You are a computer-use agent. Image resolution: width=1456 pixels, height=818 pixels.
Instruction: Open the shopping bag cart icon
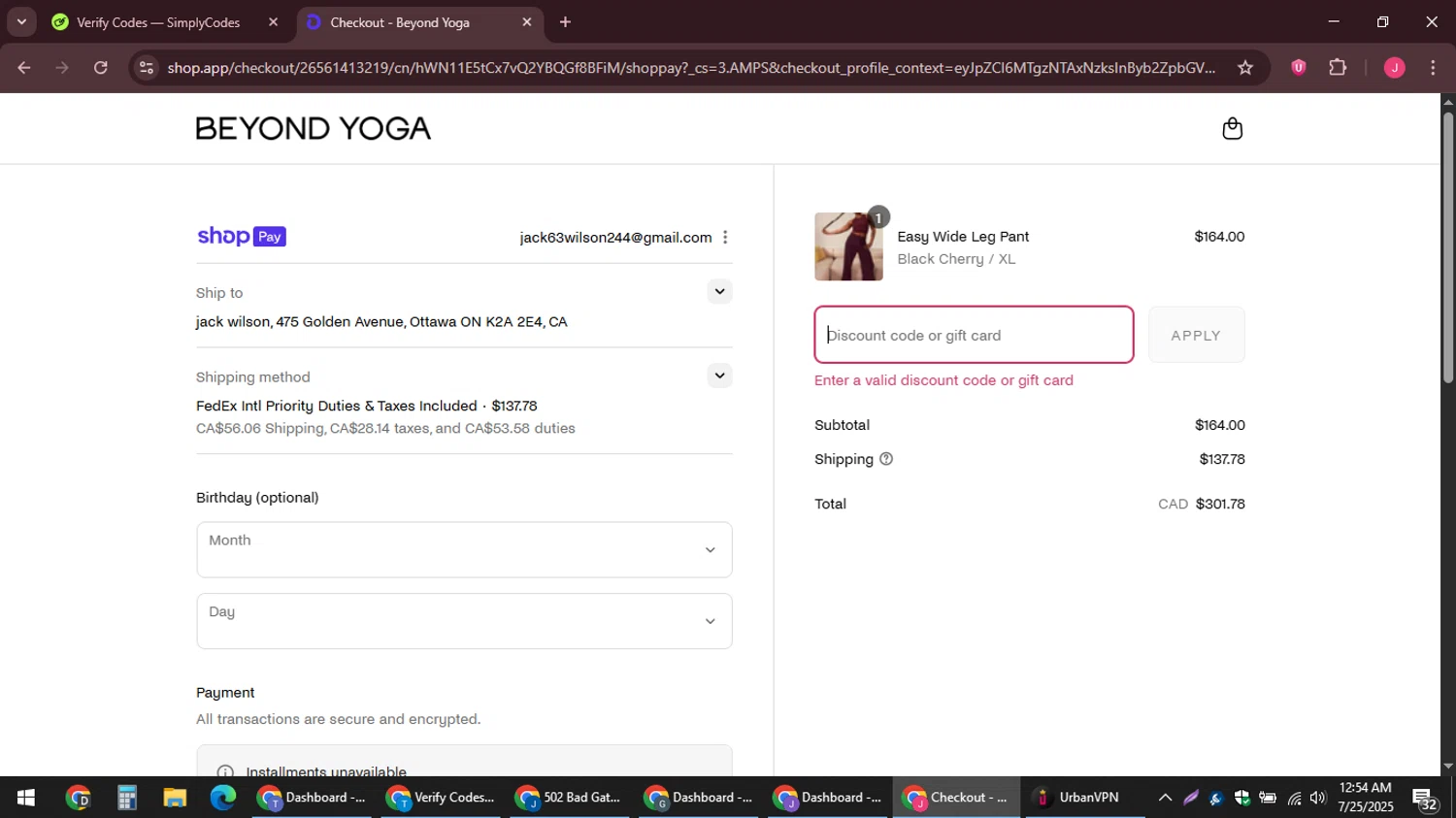pos(1232,129)
